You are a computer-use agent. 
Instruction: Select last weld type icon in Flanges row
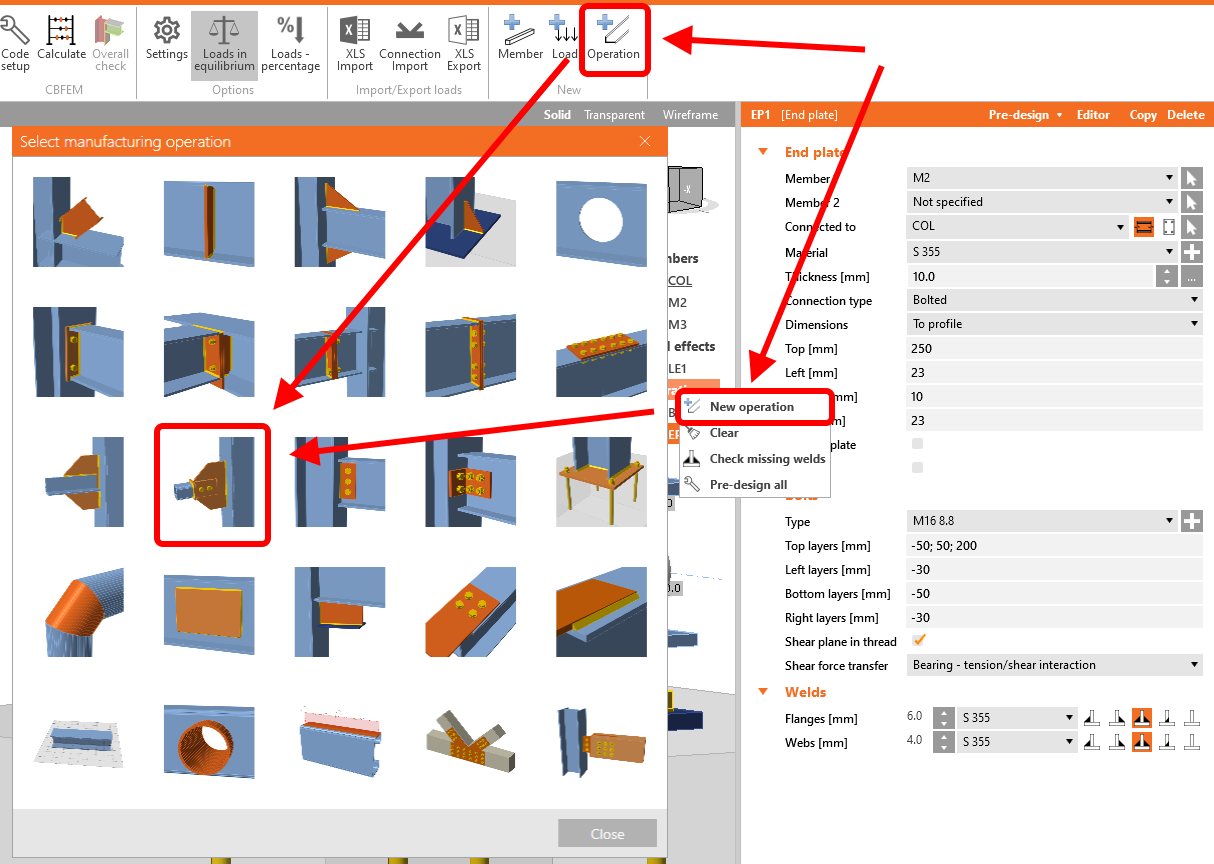[1192, 717]
